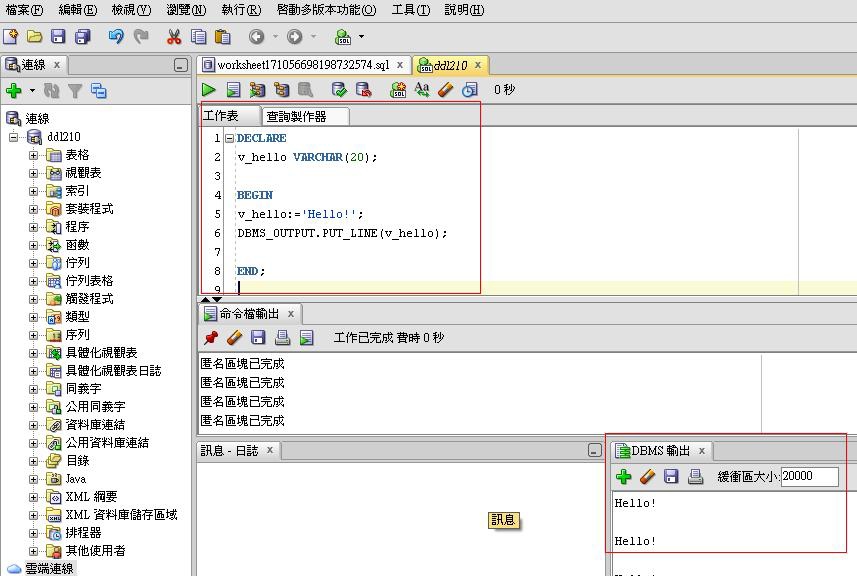Click the Cut scissors icon

click(174, 37)
